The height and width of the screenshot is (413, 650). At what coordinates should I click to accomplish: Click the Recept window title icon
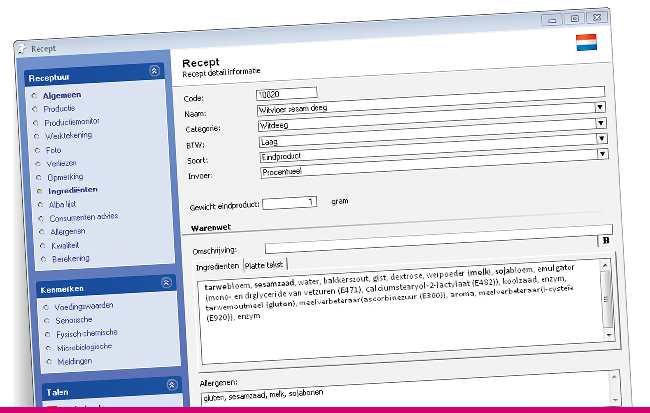(x=21, y=49)
